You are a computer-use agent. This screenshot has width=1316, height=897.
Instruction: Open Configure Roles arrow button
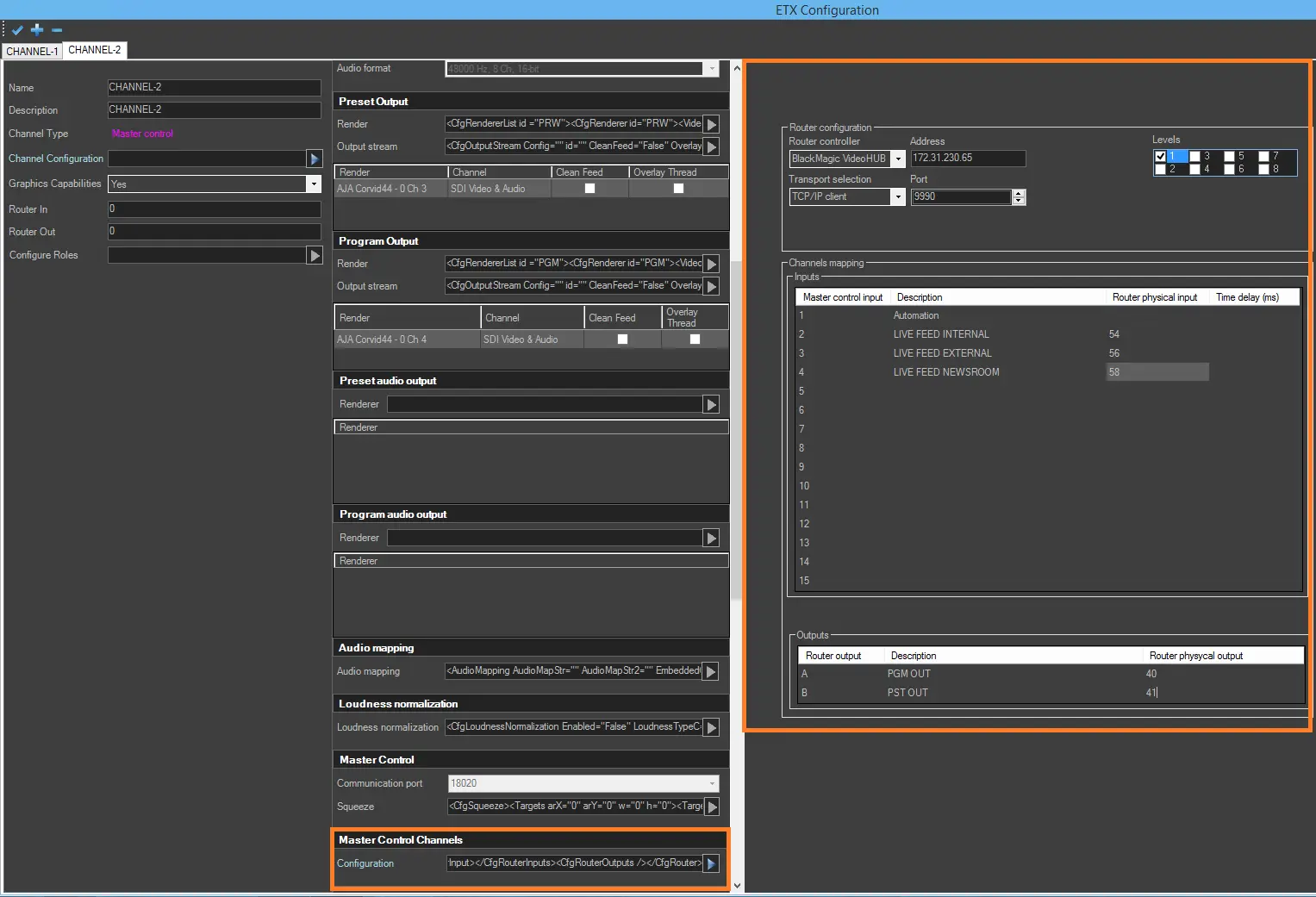[x=315, y=256]
